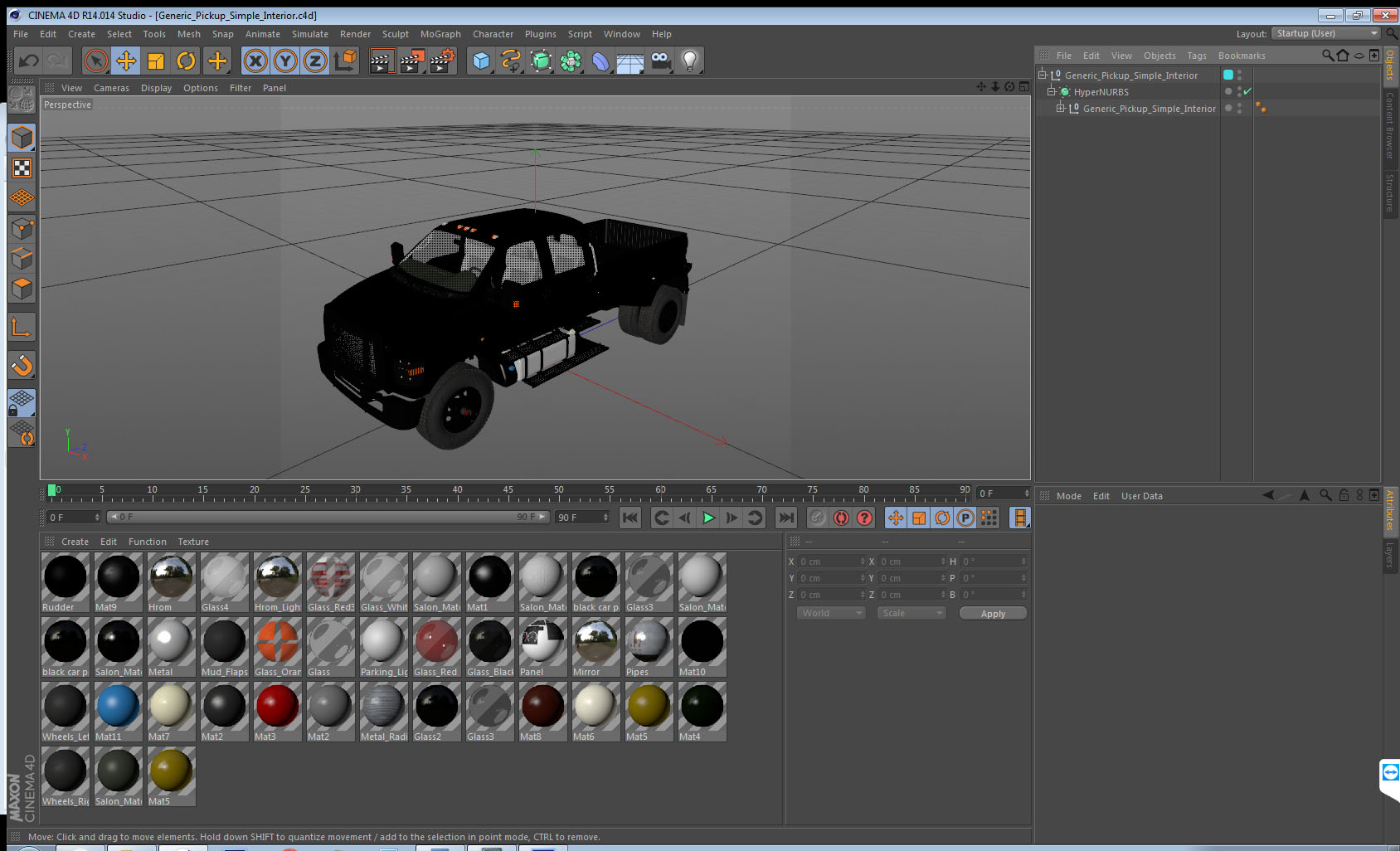Switch to Texture mode in left sidebar
The width and height of the screenshot is (1400, 851).
click(x=22, y=168)
